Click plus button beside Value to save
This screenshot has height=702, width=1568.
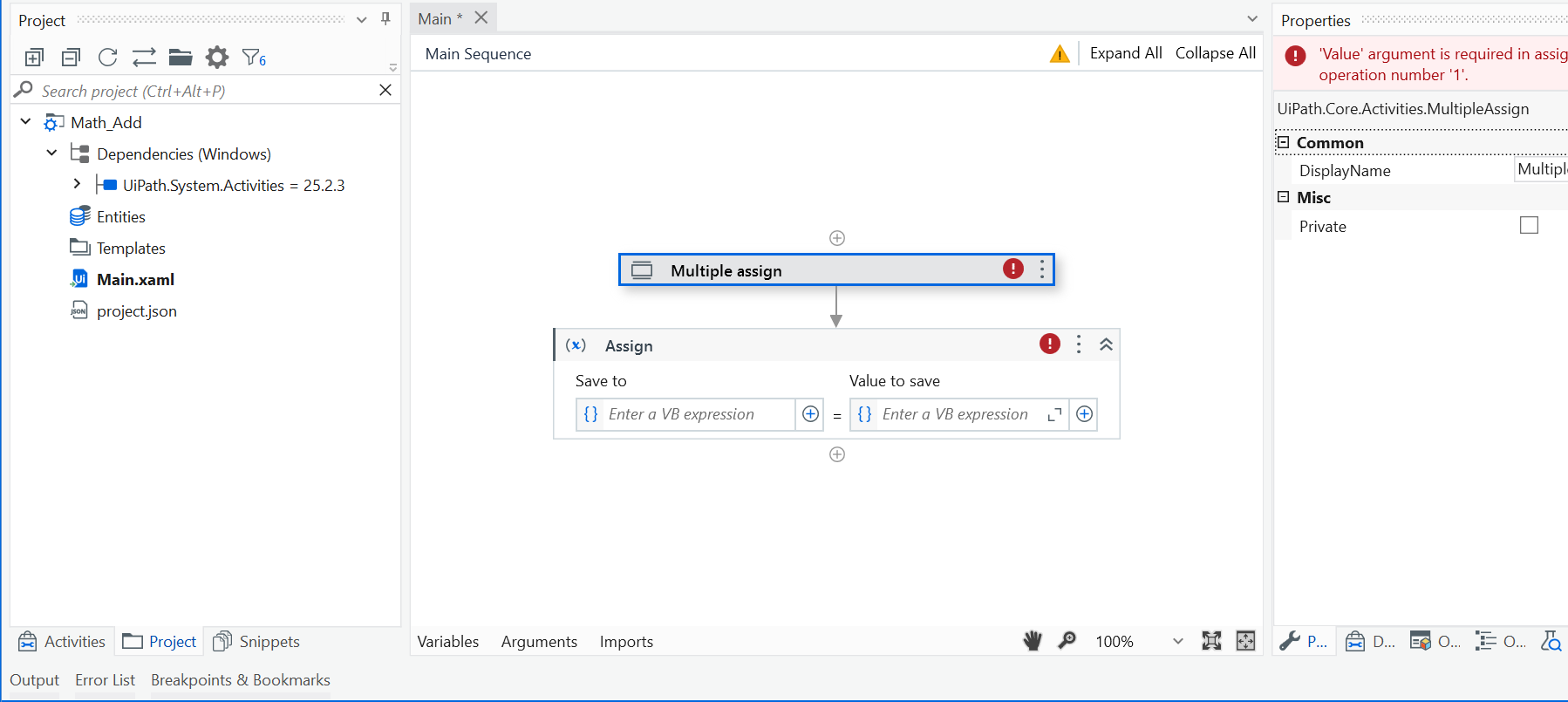[1084, 414]
